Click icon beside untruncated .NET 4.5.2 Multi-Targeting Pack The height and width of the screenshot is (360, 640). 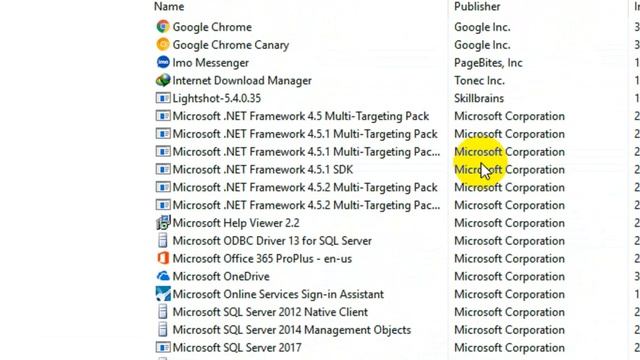[x=163, y=187]
